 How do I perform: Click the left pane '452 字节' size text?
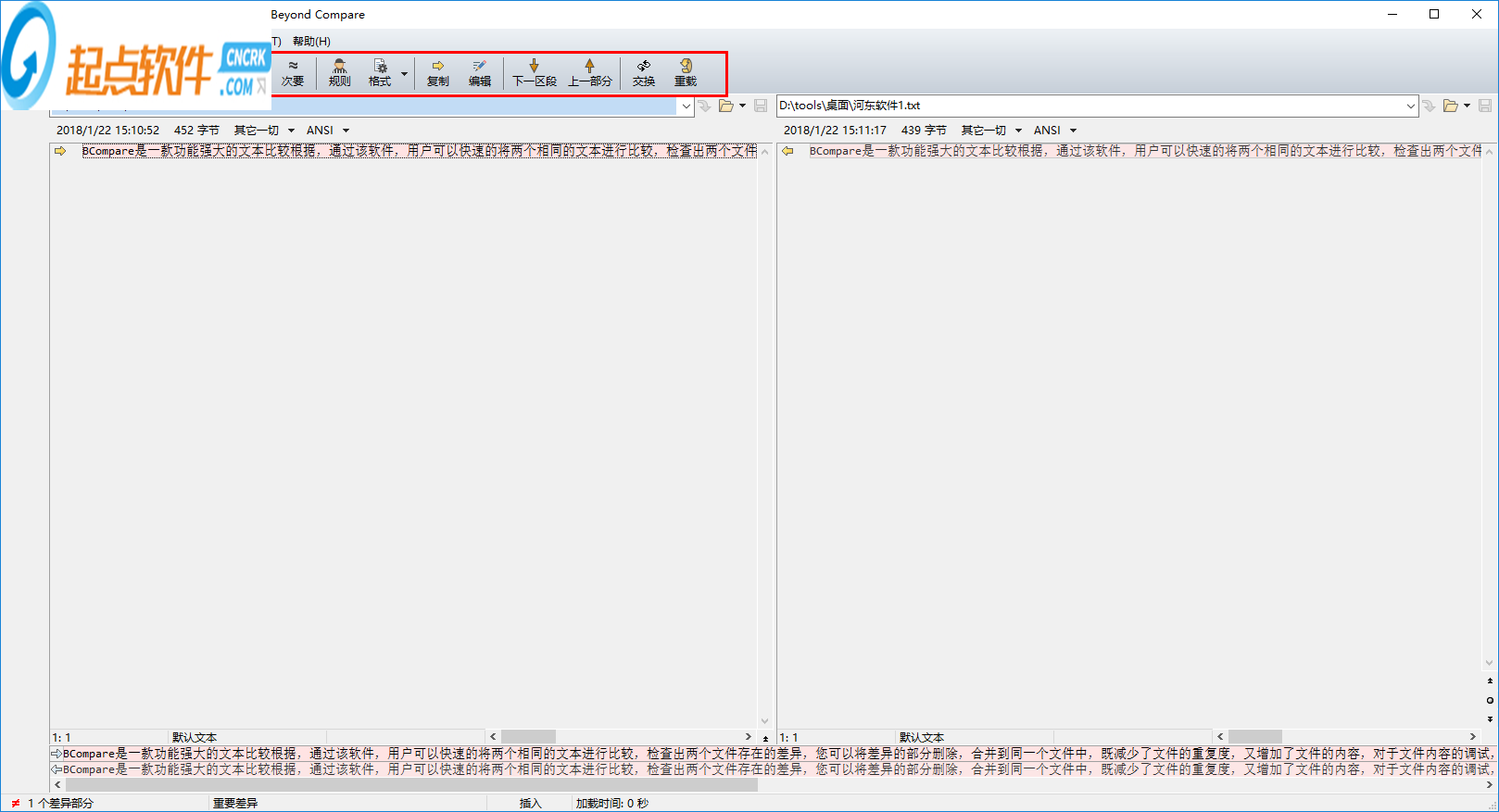(196, 131)
